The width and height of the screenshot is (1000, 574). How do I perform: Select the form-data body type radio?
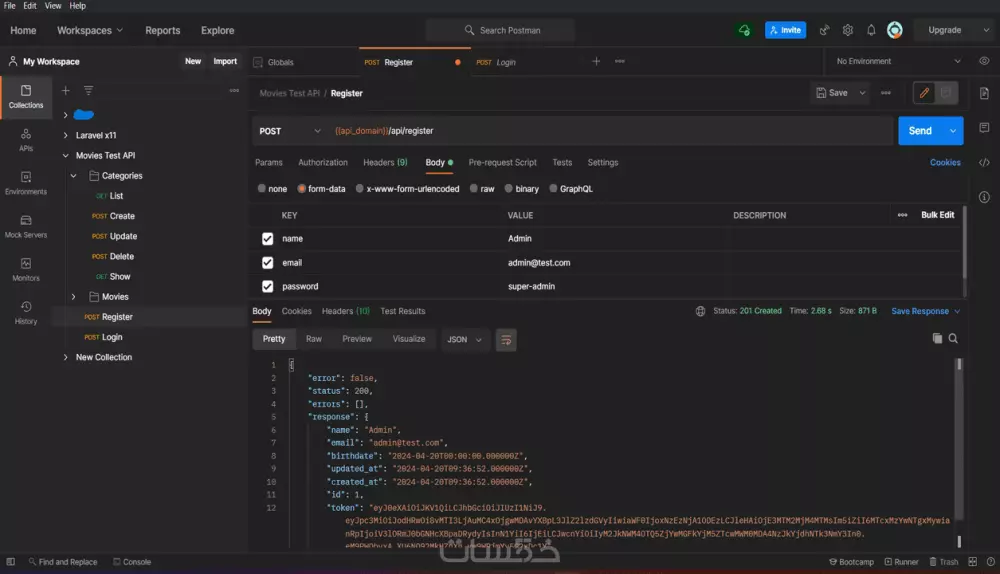302,189
